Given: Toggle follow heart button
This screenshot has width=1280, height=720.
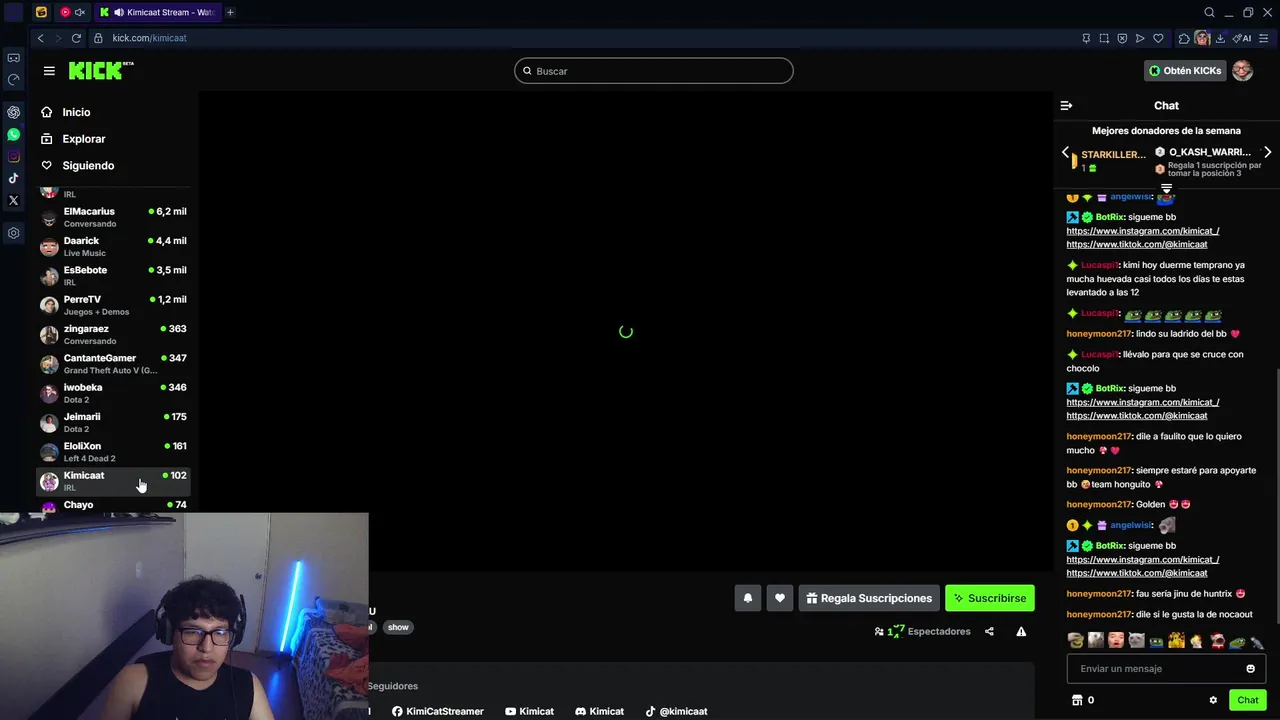Looking at the screenshot, I should [780, 598].
